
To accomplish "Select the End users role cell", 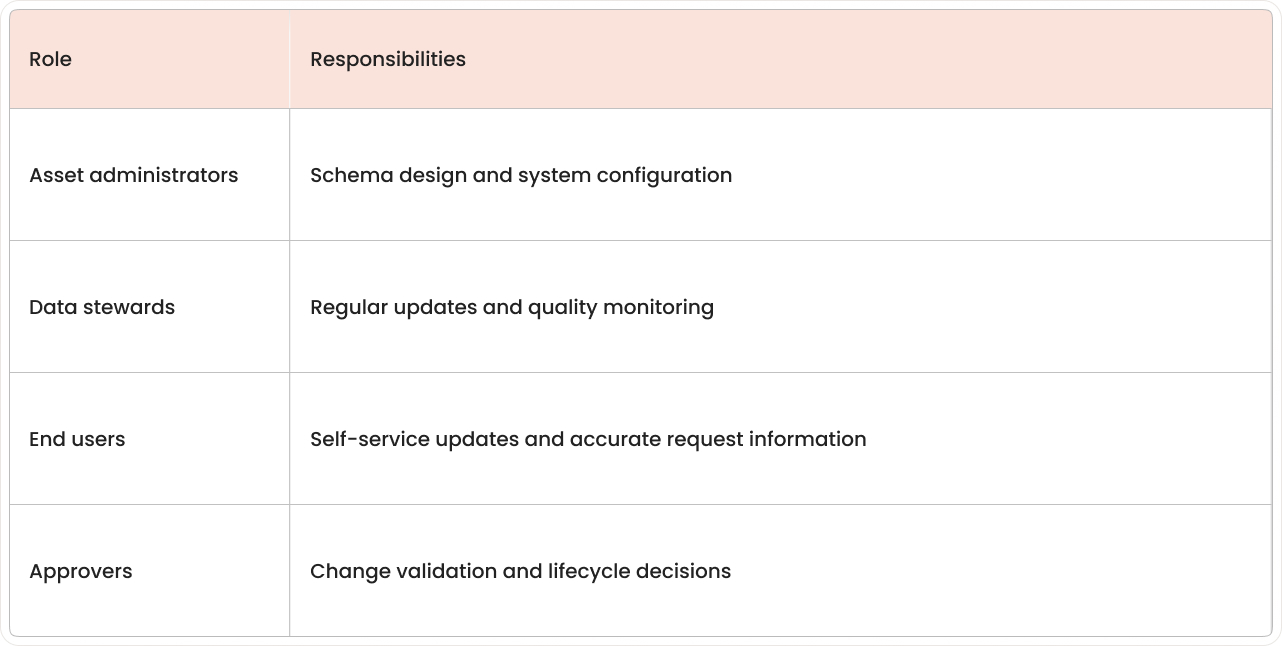I will point(77,440).
